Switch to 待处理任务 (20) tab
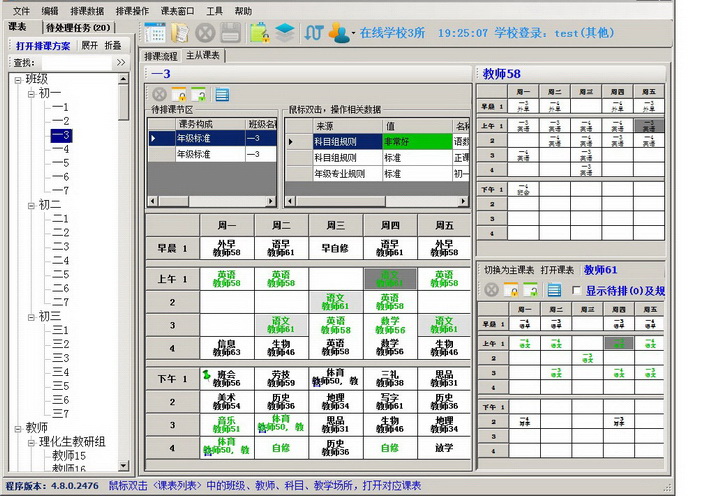The height and width of the screenshot is (496, 720). [78, 27]
